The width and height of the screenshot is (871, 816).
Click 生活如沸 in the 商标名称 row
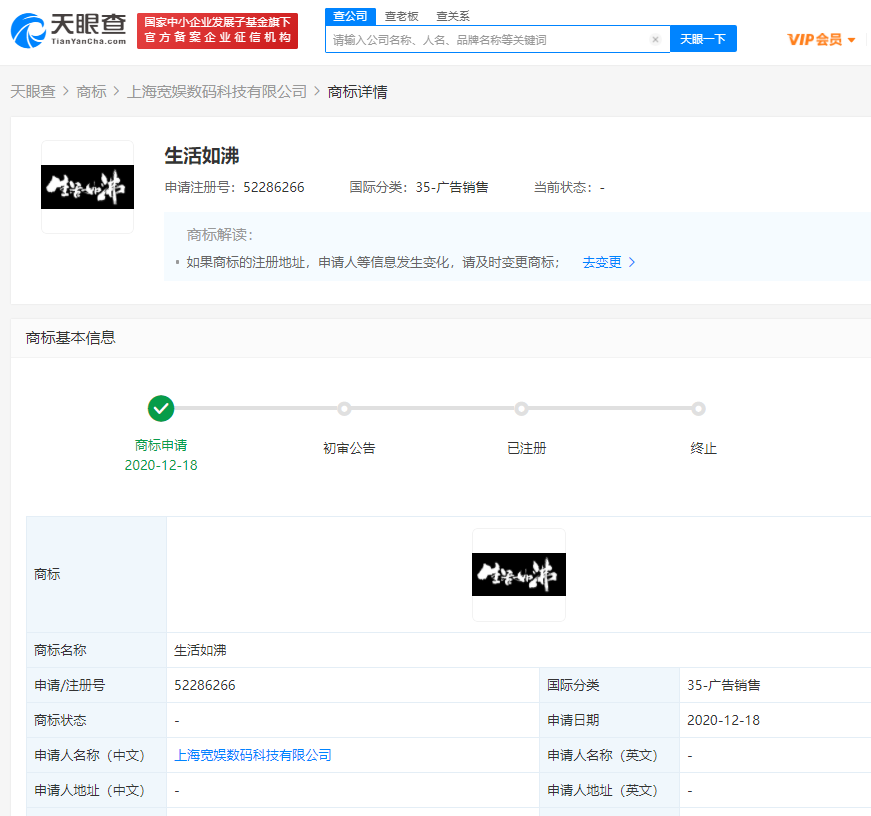tap(200, 650)
